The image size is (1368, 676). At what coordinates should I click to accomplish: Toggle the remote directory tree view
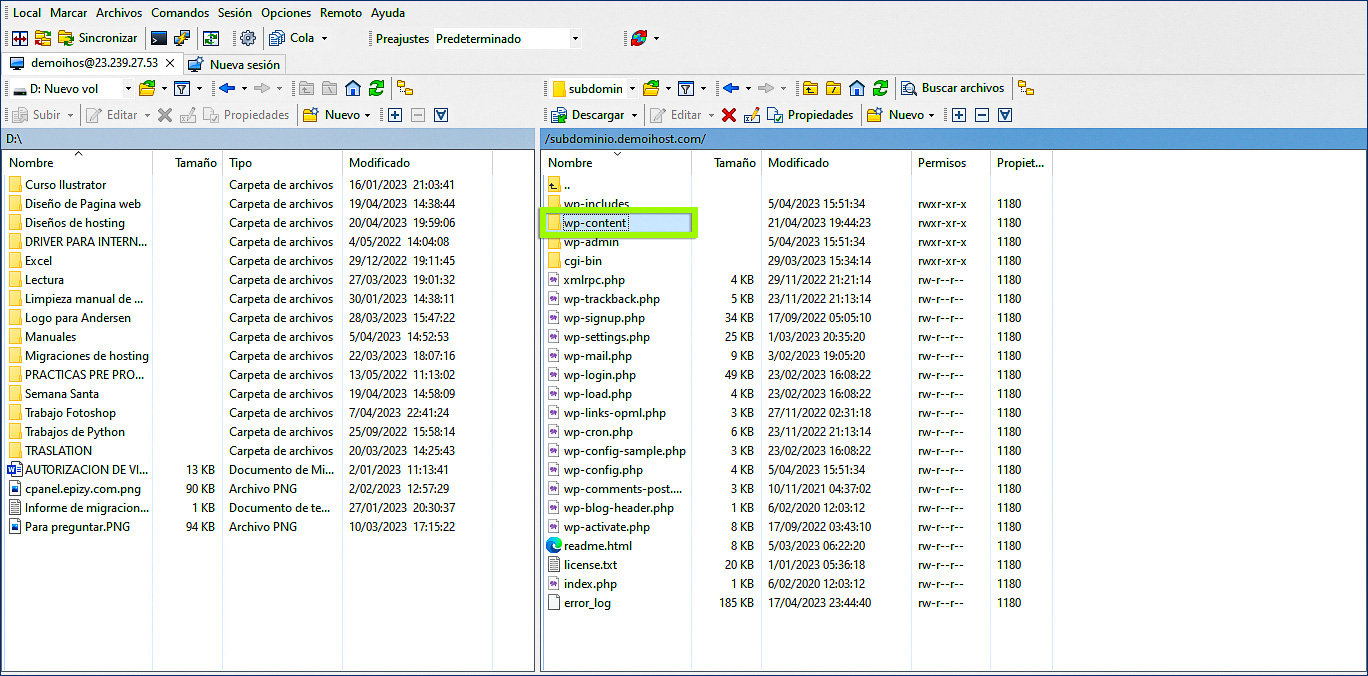tap(1025, 88)
